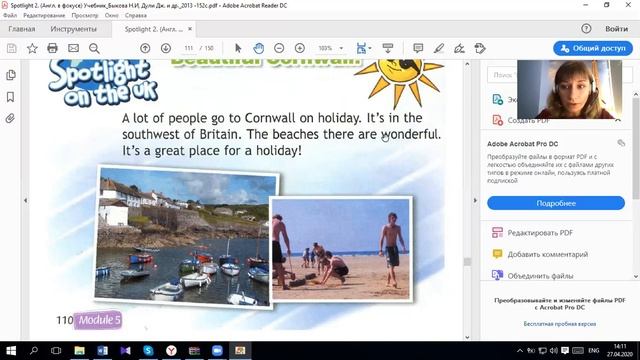
Task: Open the Окно menu
Action: (111, 15)
